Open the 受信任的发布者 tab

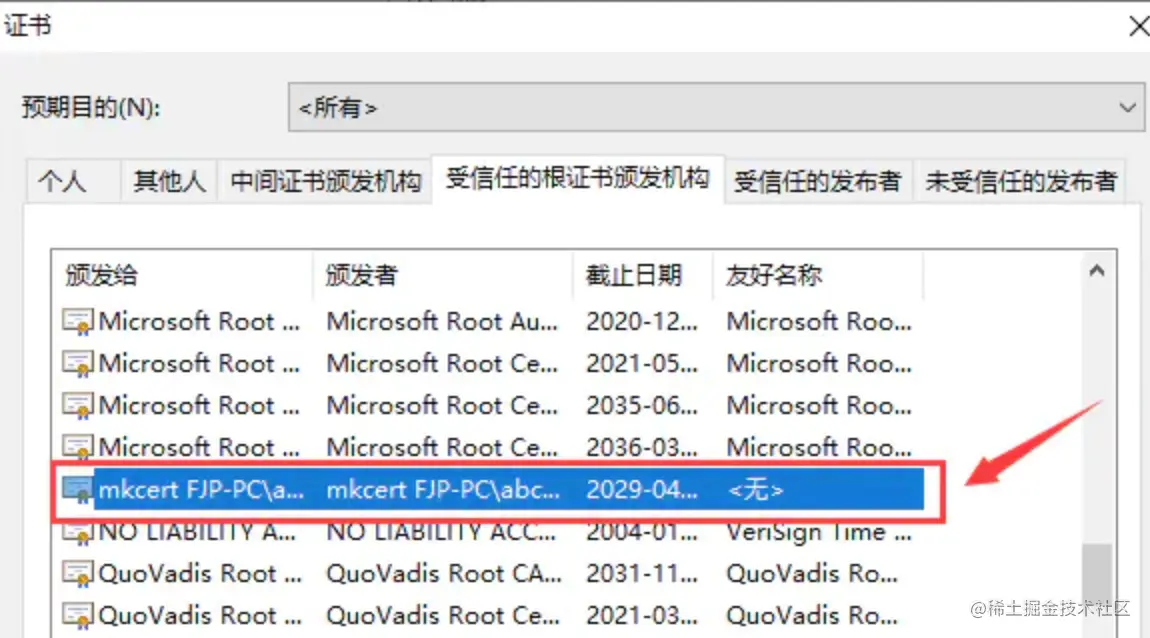(x=818, y=181)
